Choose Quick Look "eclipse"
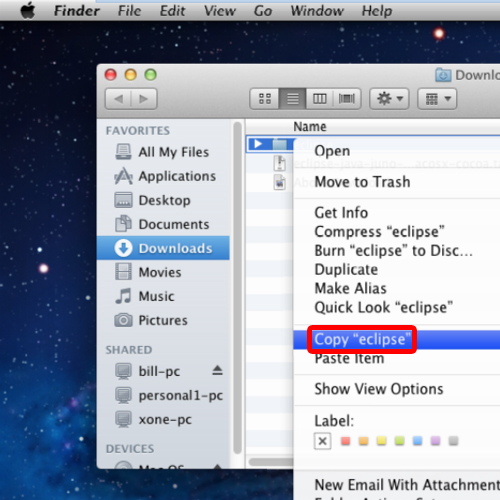The height and width of the screenshot is (500, 500). click(x=397, y=307)
